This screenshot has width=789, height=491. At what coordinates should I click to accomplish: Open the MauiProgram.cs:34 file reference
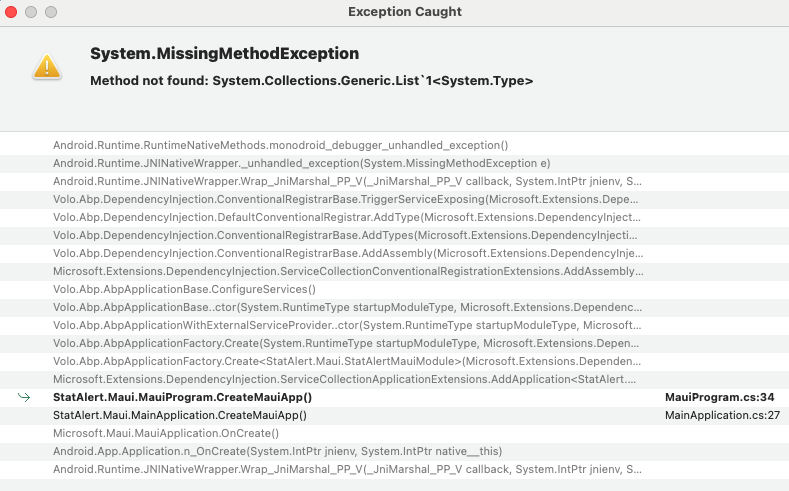[x=719, y=397]
